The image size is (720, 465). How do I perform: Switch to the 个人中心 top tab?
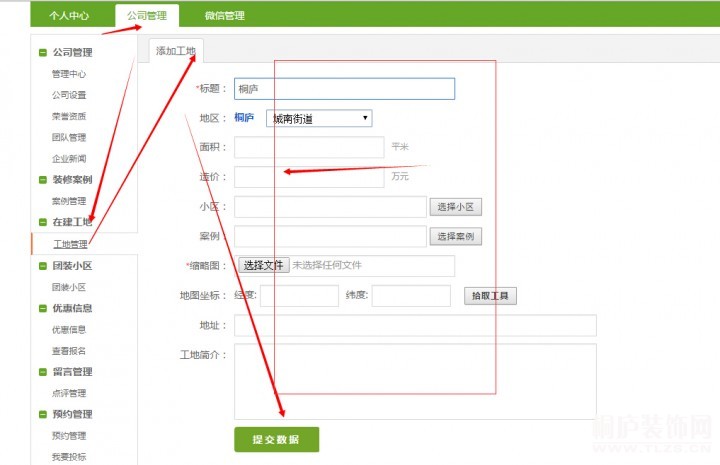pyautogui.click(x=70, y=15)
